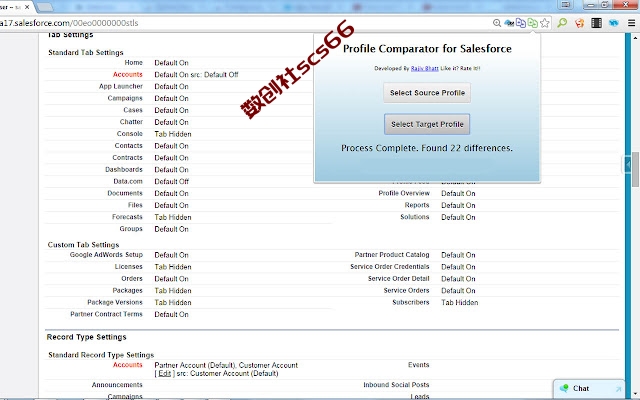Click the Partner Product Catalog label
Viewport: 640px width, 400px height.
point(392,254)
